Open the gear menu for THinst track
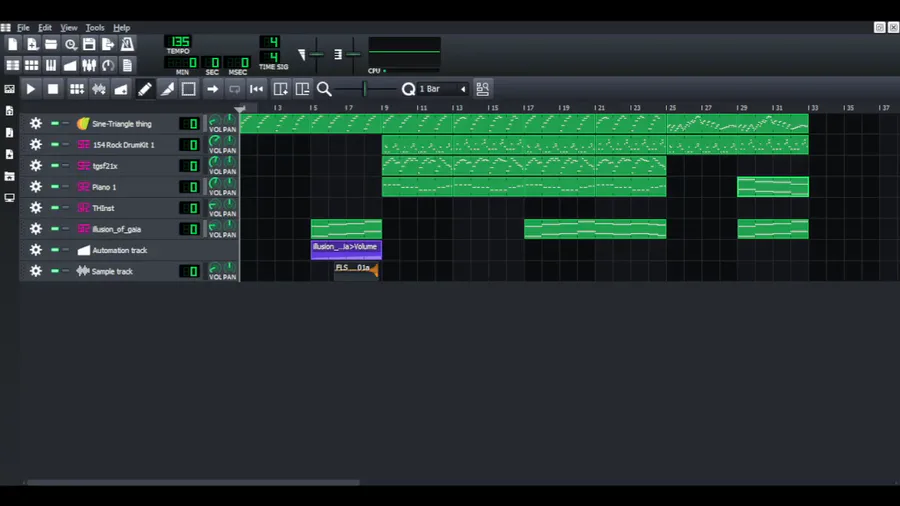The width and height of the screenshot is (900, 506). pyautogui.click(x=36, y=208)
